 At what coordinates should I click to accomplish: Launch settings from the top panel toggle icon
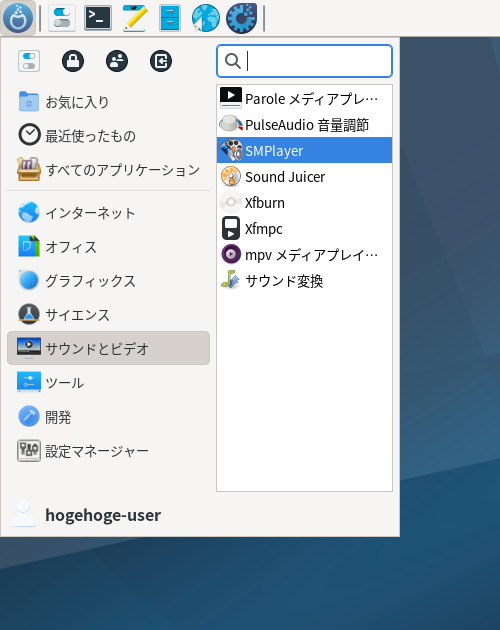pyautogui.click(x=62, y=18)
